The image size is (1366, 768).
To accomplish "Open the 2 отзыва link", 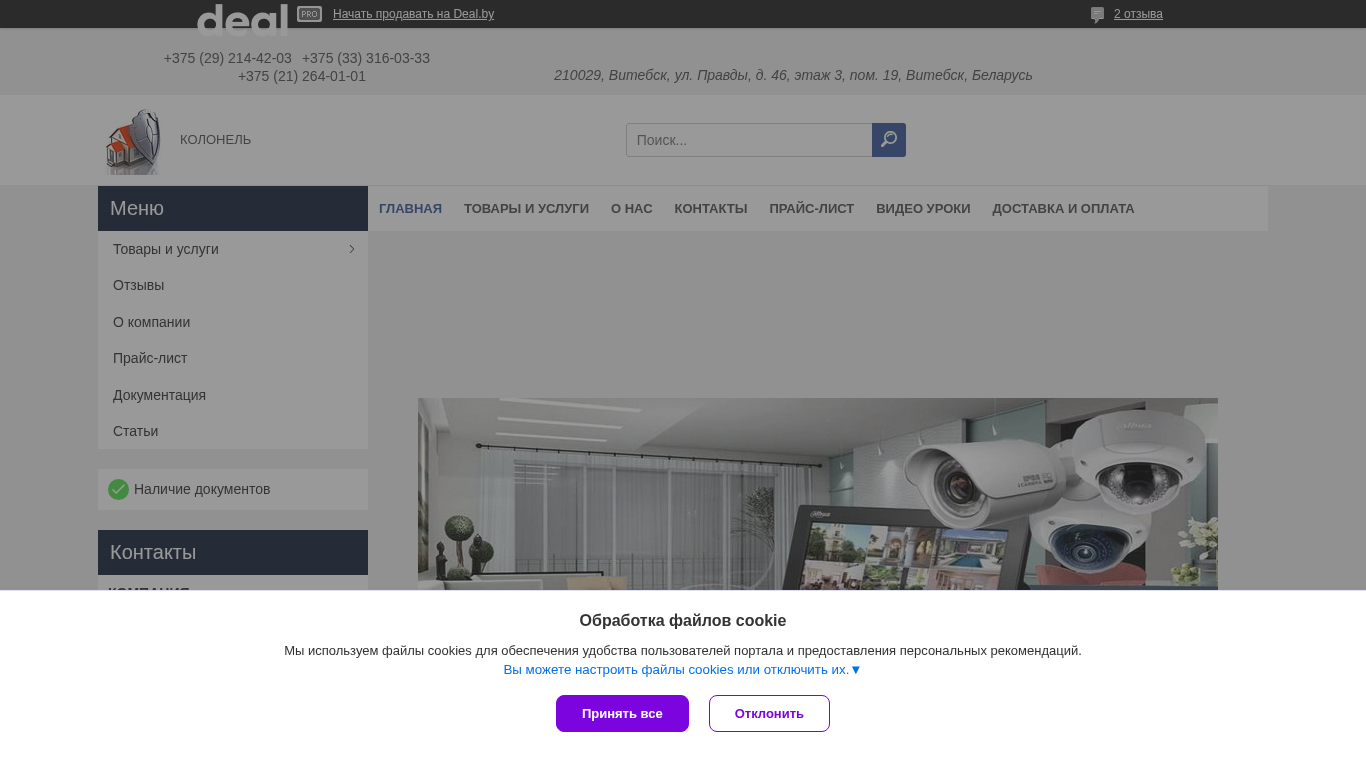I will (1138, 14).
